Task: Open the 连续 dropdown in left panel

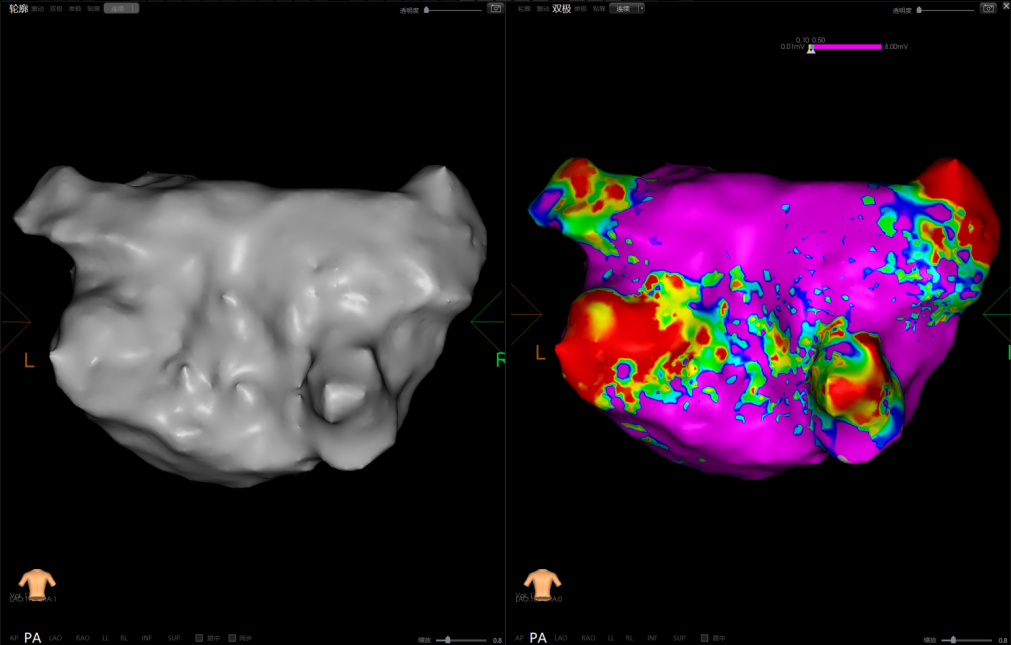Action: pyautogui.click(x=121, y=8)
